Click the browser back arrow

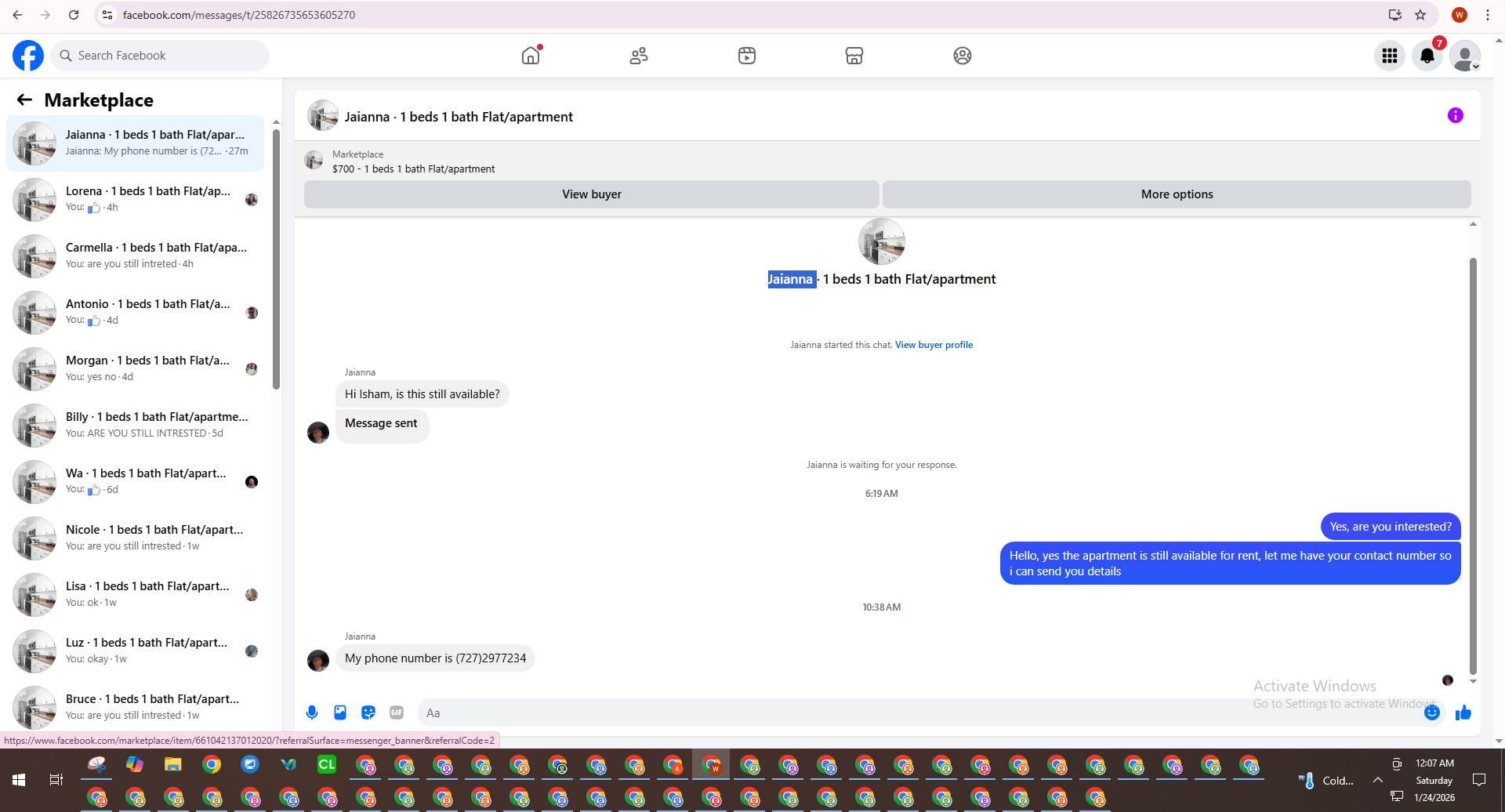[17, 15]
